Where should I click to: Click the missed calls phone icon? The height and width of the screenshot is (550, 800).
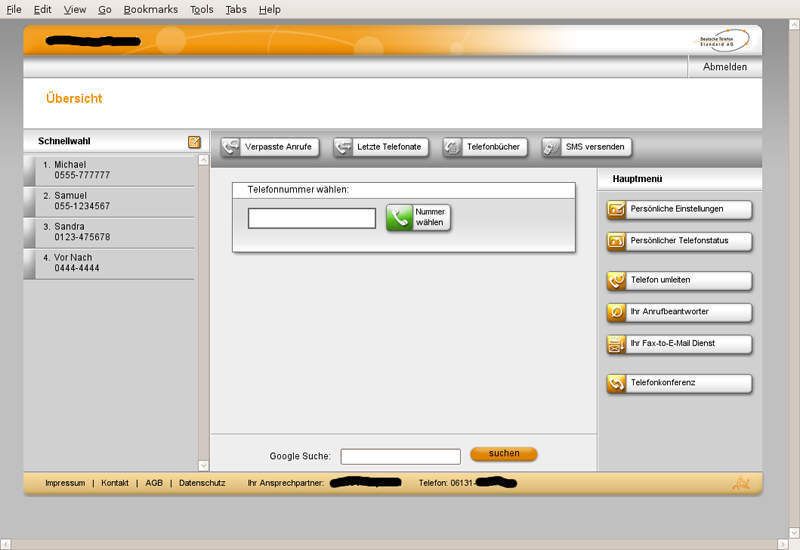click(231, 147)
